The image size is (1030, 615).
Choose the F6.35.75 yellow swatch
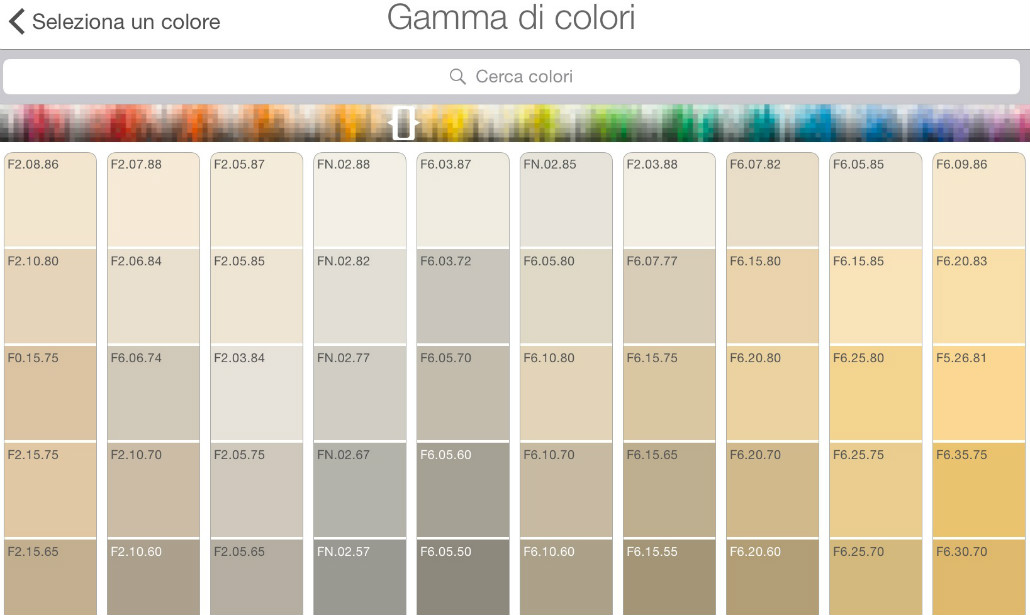[x=978, y=490]
